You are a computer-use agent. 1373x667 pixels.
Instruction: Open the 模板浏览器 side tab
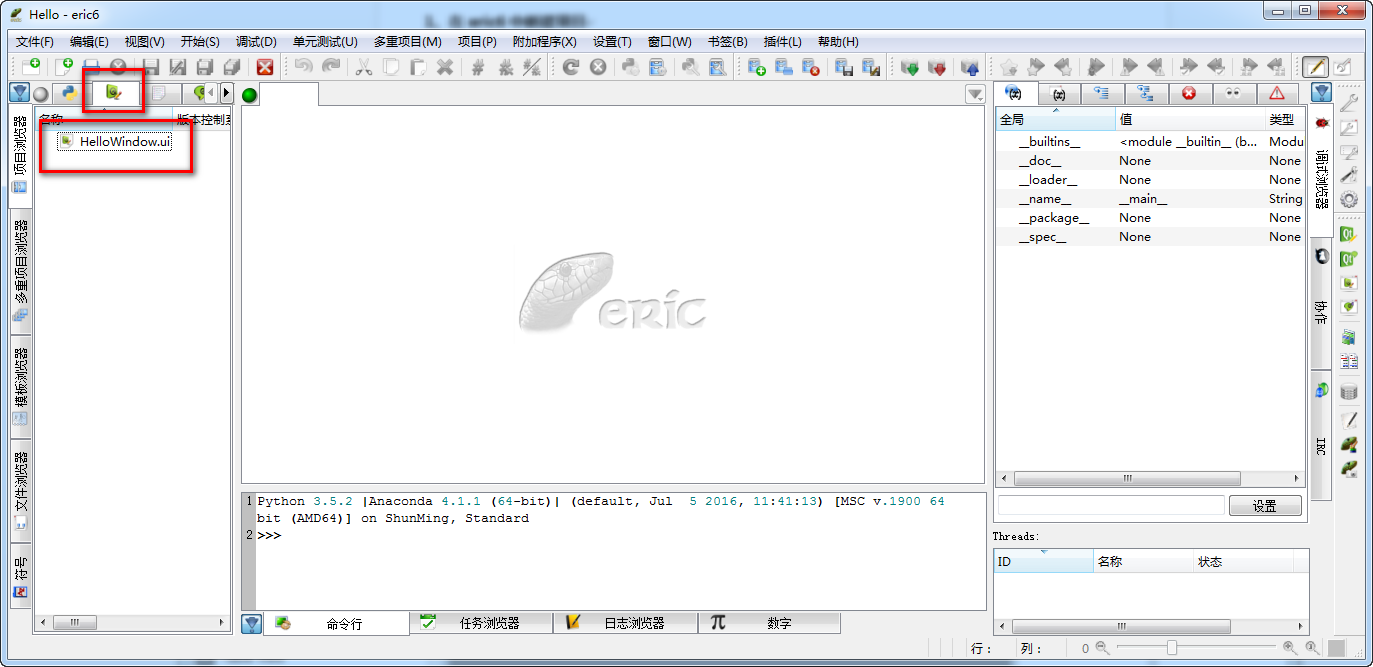click(x=21, y=387)
